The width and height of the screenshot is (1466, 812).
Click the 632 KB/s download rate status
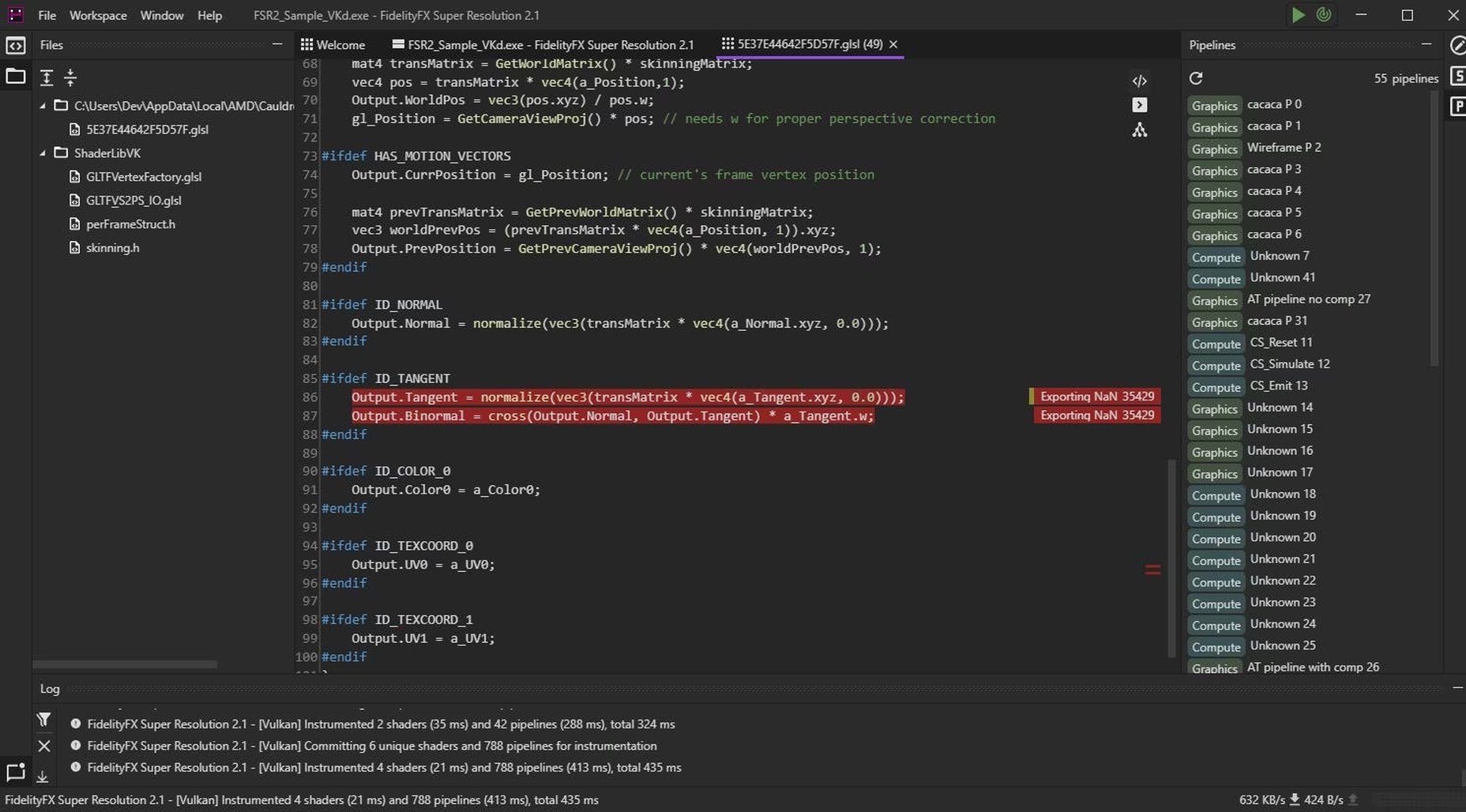pyautogui.click(x=1262, y=799)
